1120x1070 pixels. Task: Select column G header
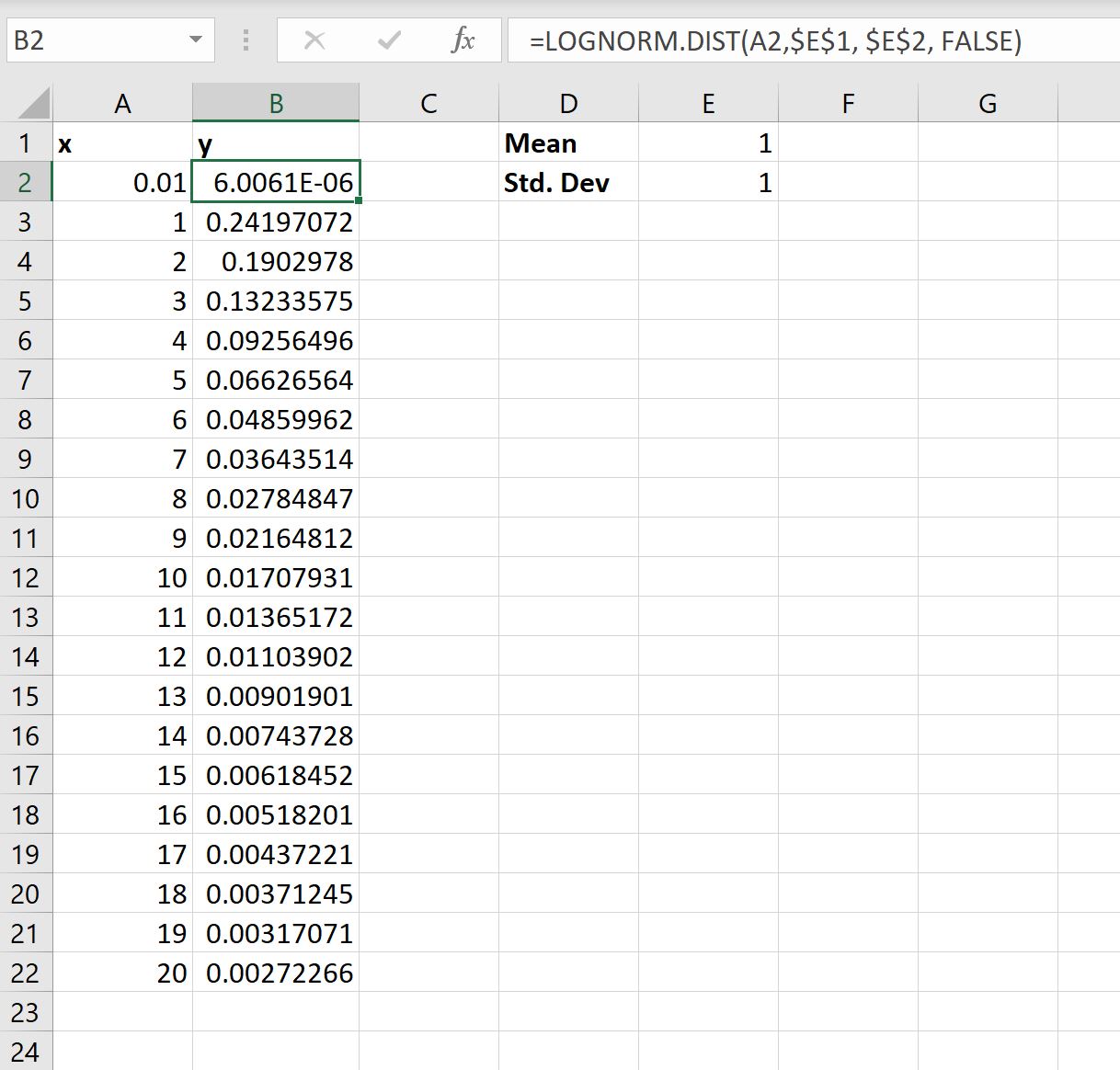(988, 104)
